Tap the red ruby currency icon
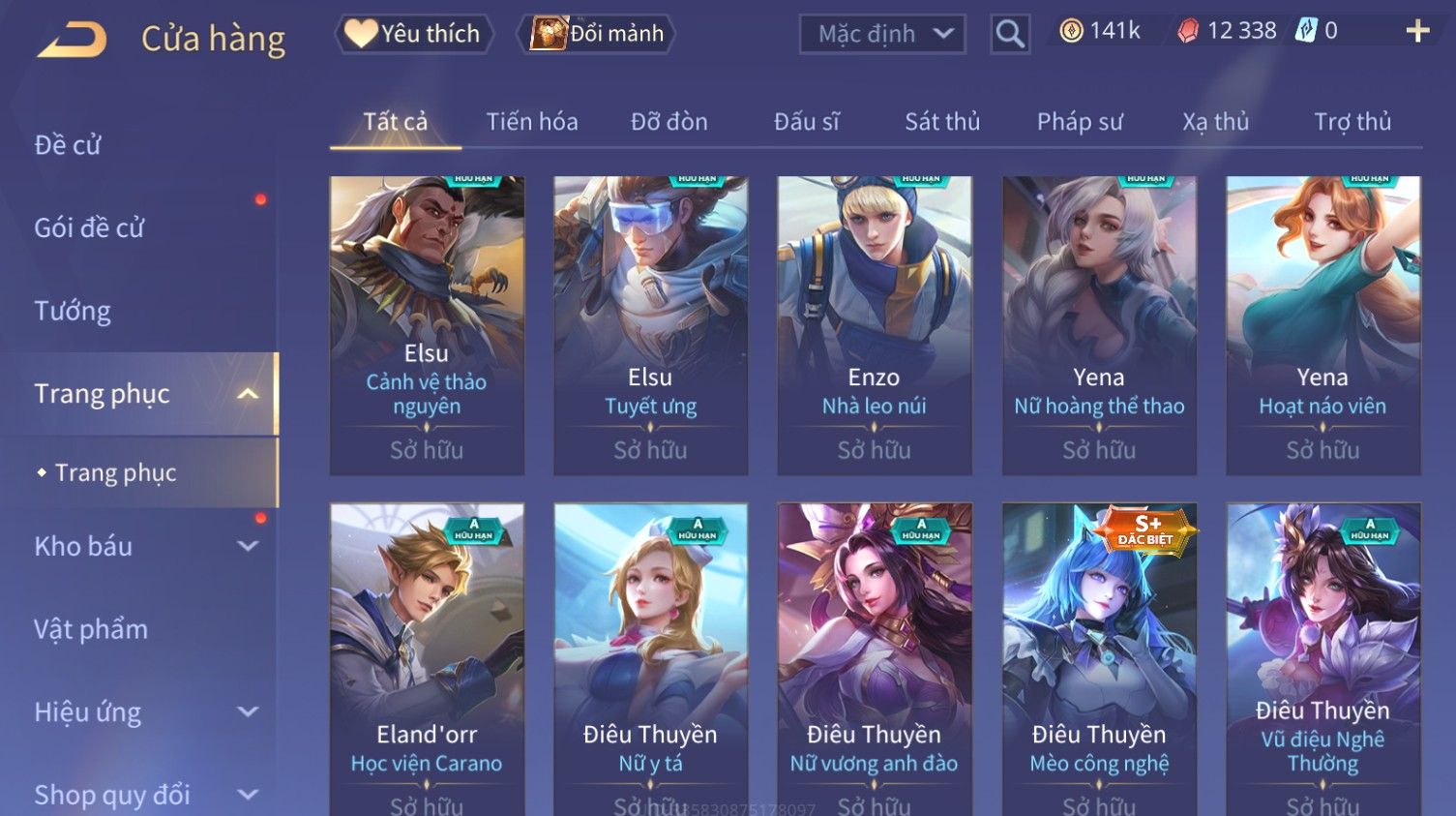The height and width of the screenshot is (816, 1456). click(x=1187, y=31)
